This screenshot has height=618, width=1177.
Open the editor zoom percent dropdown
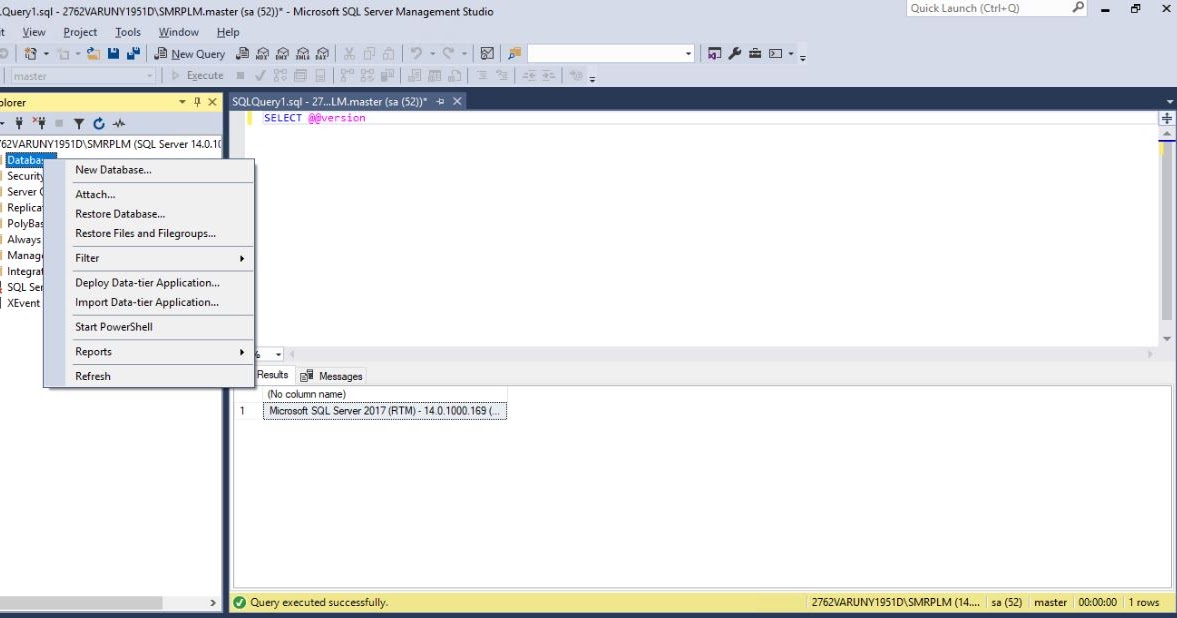point(278,354)
